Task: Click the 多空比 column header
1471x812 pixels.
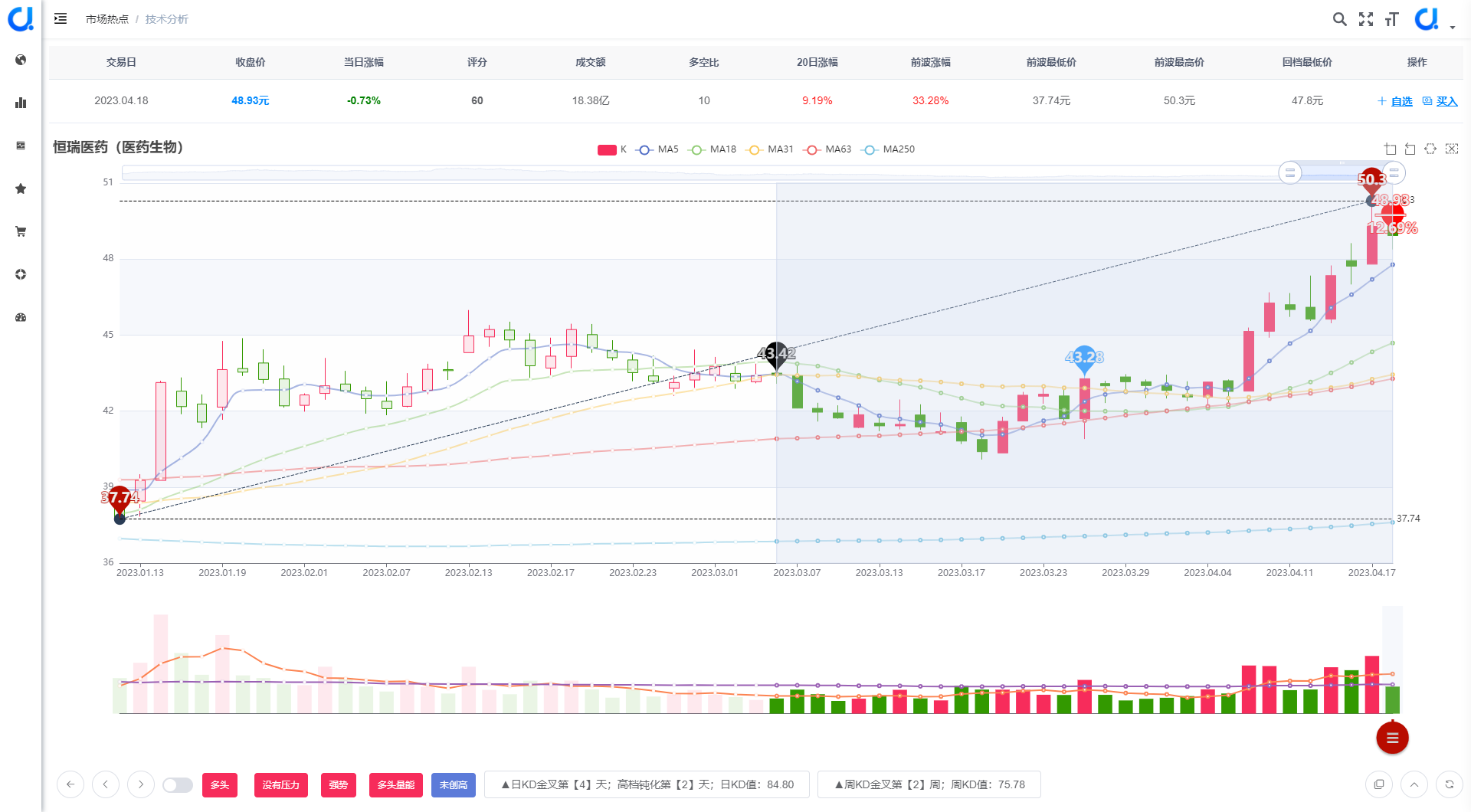Action: pos(704,62)
